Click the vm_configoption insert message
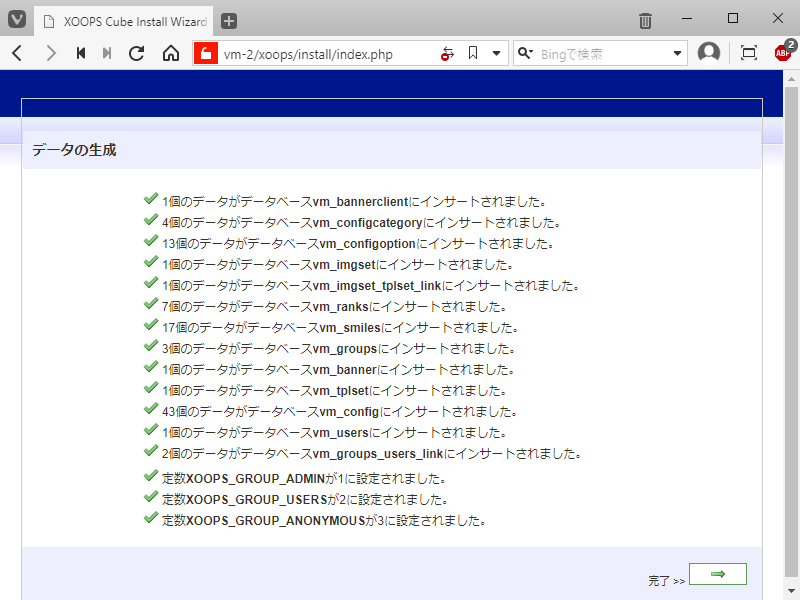The width and height of the screenshot is (800, 600). (x=358, y=243)
